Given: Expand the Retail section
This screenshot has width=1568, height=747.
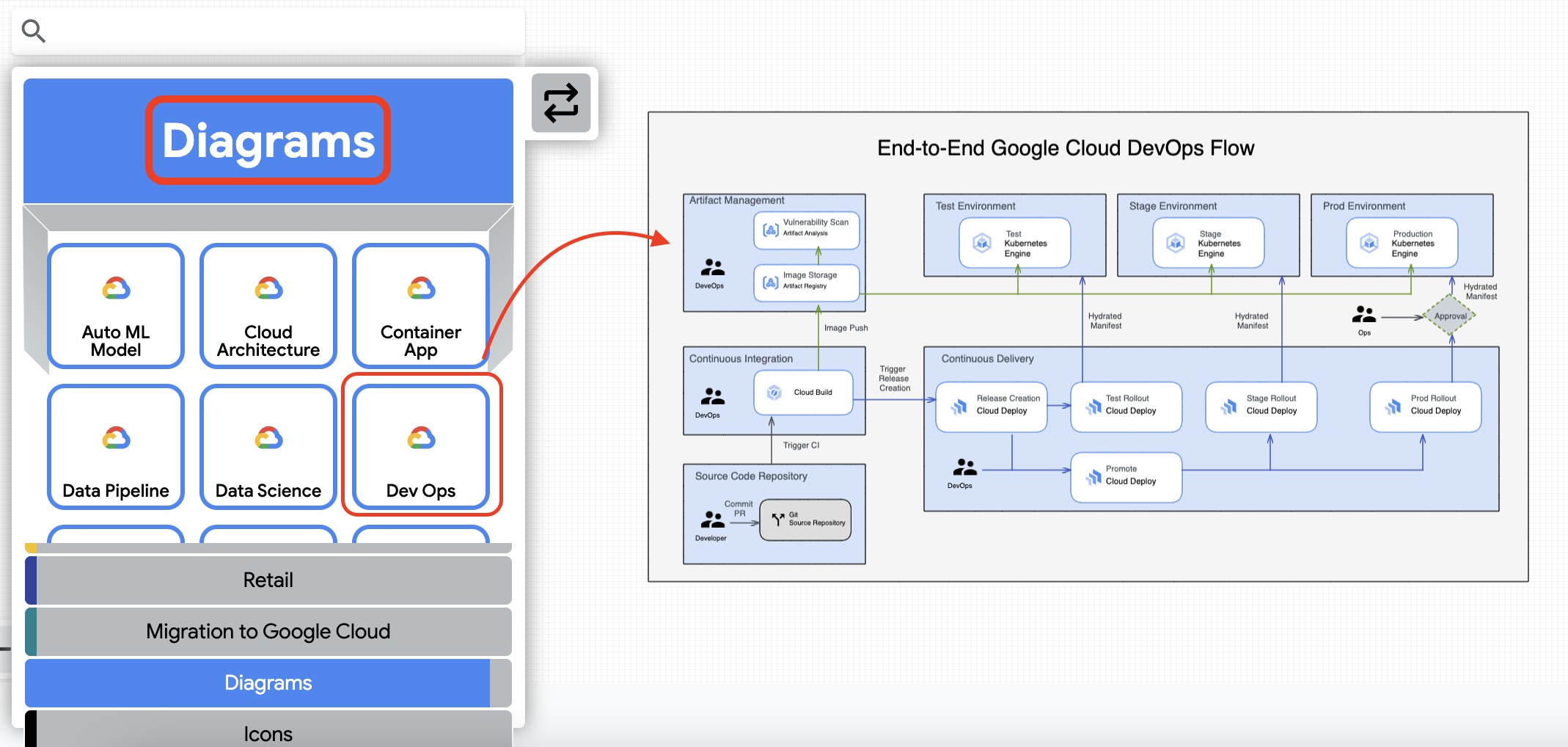Looking at the screenshot, I should [x=268, y=580].
